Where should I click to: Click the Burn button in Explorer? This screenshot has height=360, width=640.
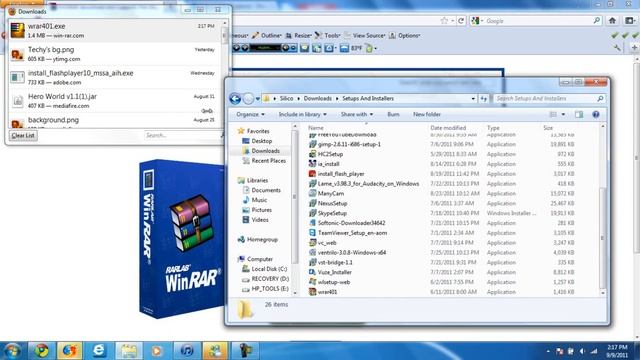click(393, 114)
